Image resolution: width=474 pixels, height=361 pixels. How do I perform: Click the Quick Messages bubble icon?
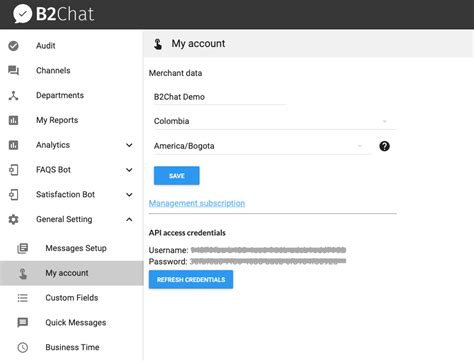coord(23,322)
